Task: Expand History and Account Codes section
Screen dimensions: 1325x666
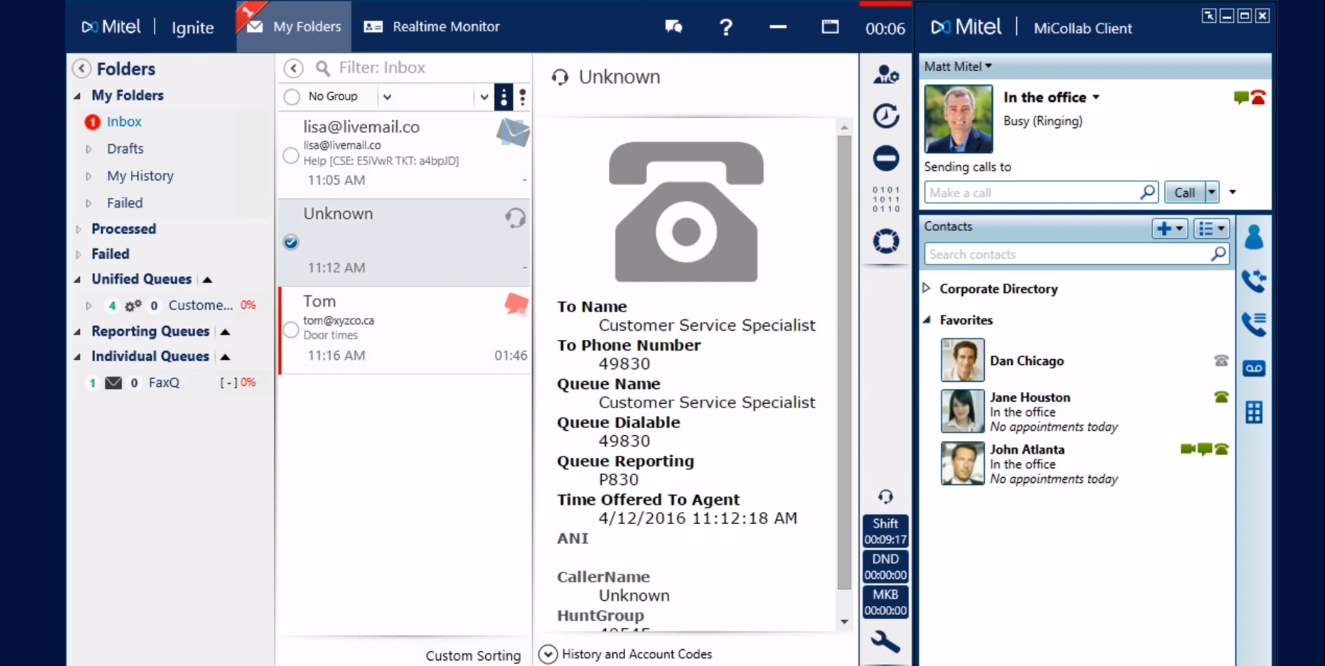Action: tap(547, 654)
